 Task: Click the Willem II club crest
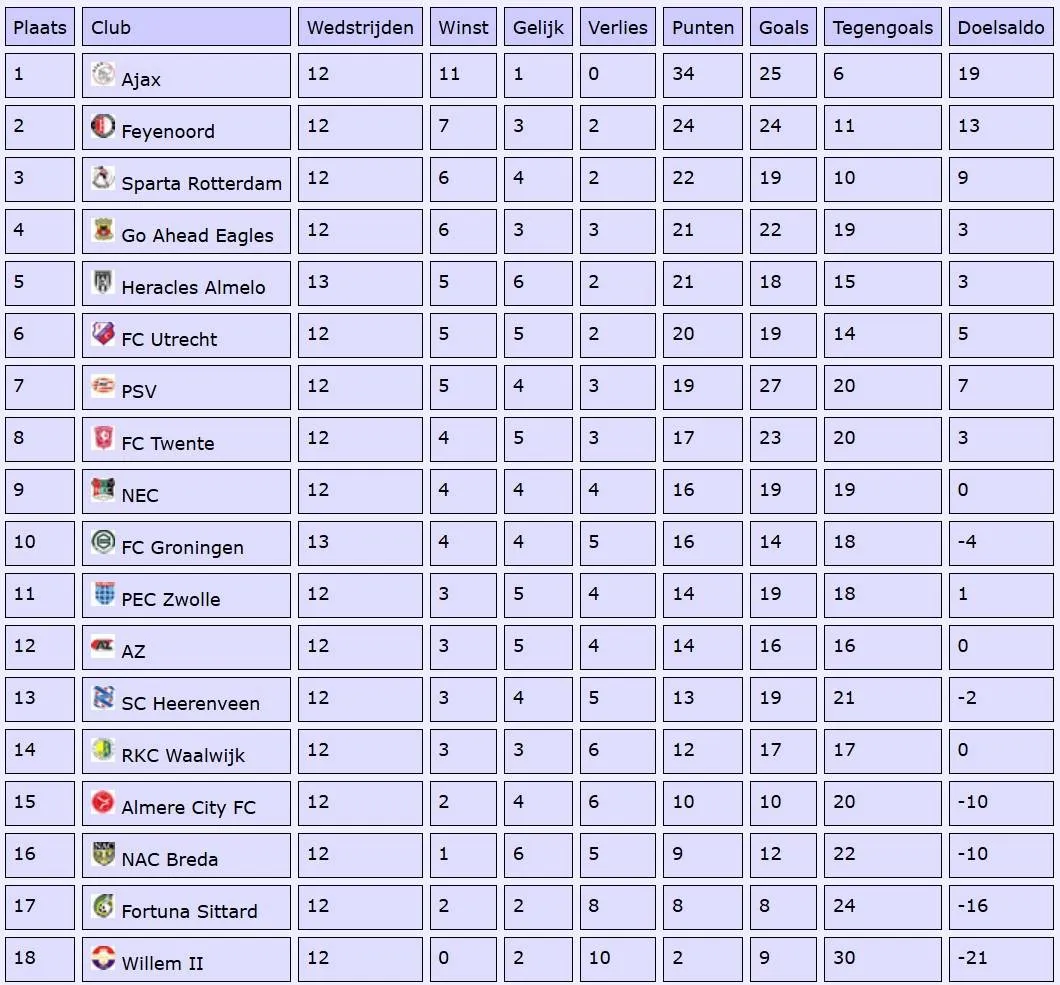click(x=103, y=958)
